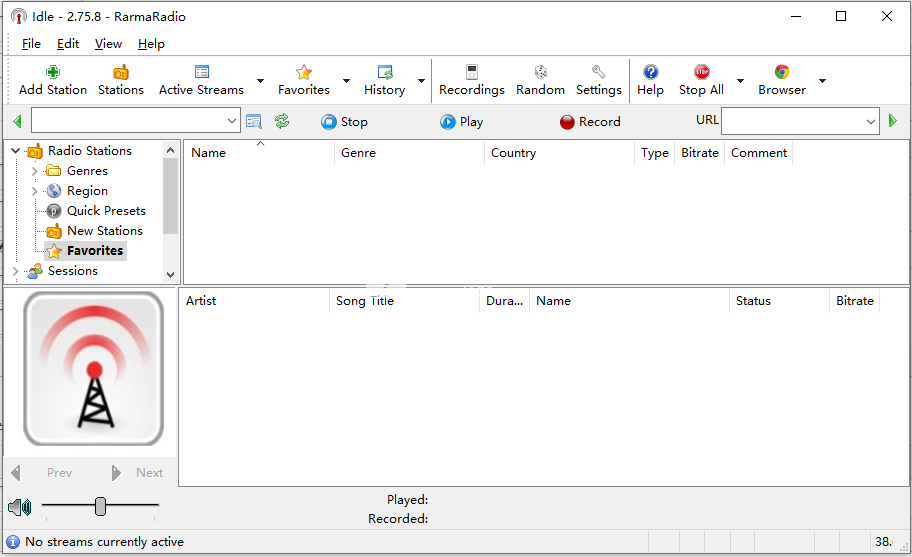Select New Stations in the tree
912x557 pixels.
point(105,231)
